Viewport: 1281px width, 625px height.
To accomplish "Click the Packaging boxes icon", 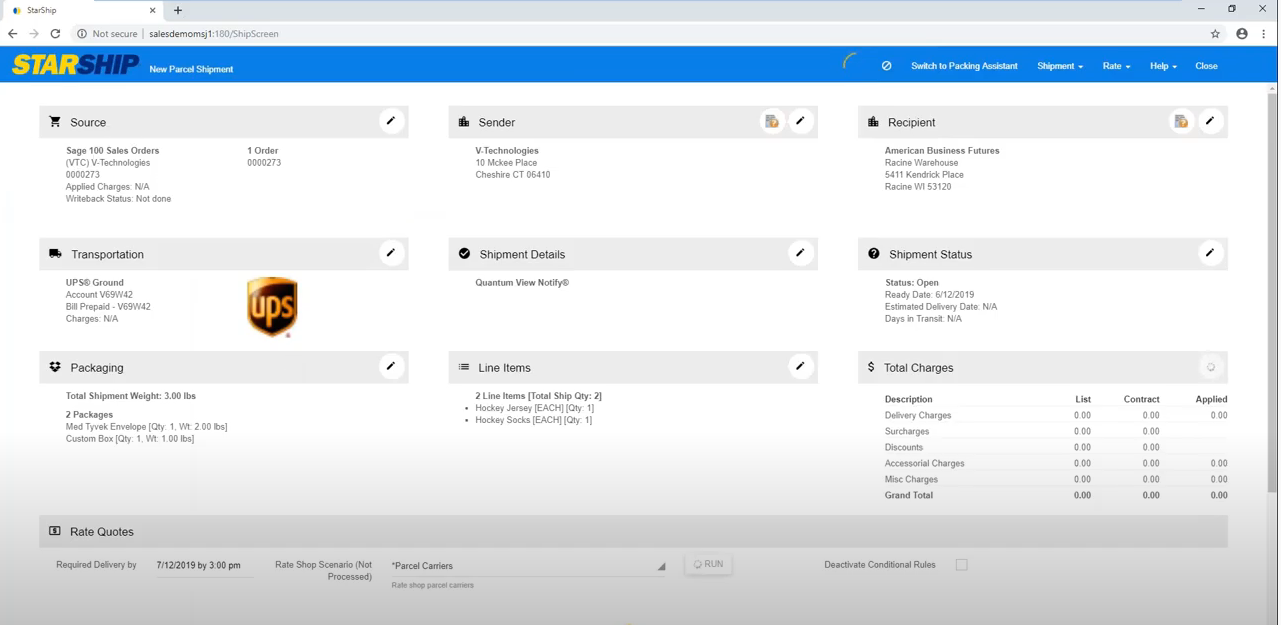I will [x=55, y=367].
